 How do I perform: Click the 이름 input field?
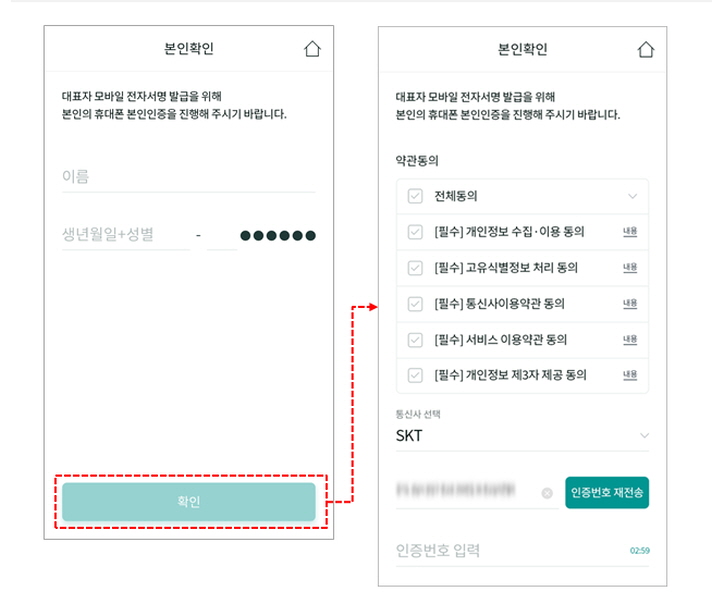pyautogui.click(x=188, y=177)
